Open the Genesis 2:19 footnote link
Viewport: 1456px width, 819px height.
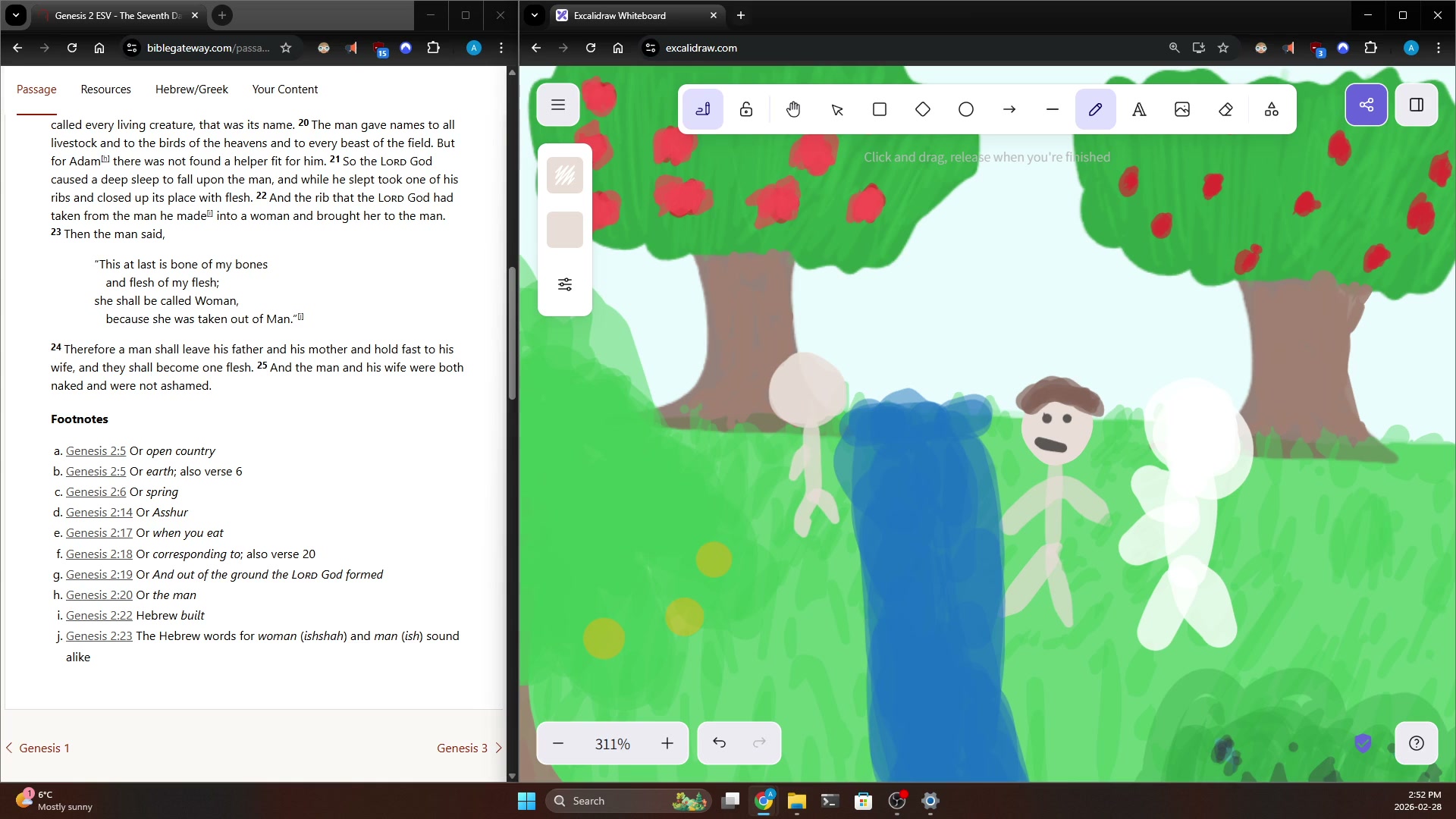(99, 575)
